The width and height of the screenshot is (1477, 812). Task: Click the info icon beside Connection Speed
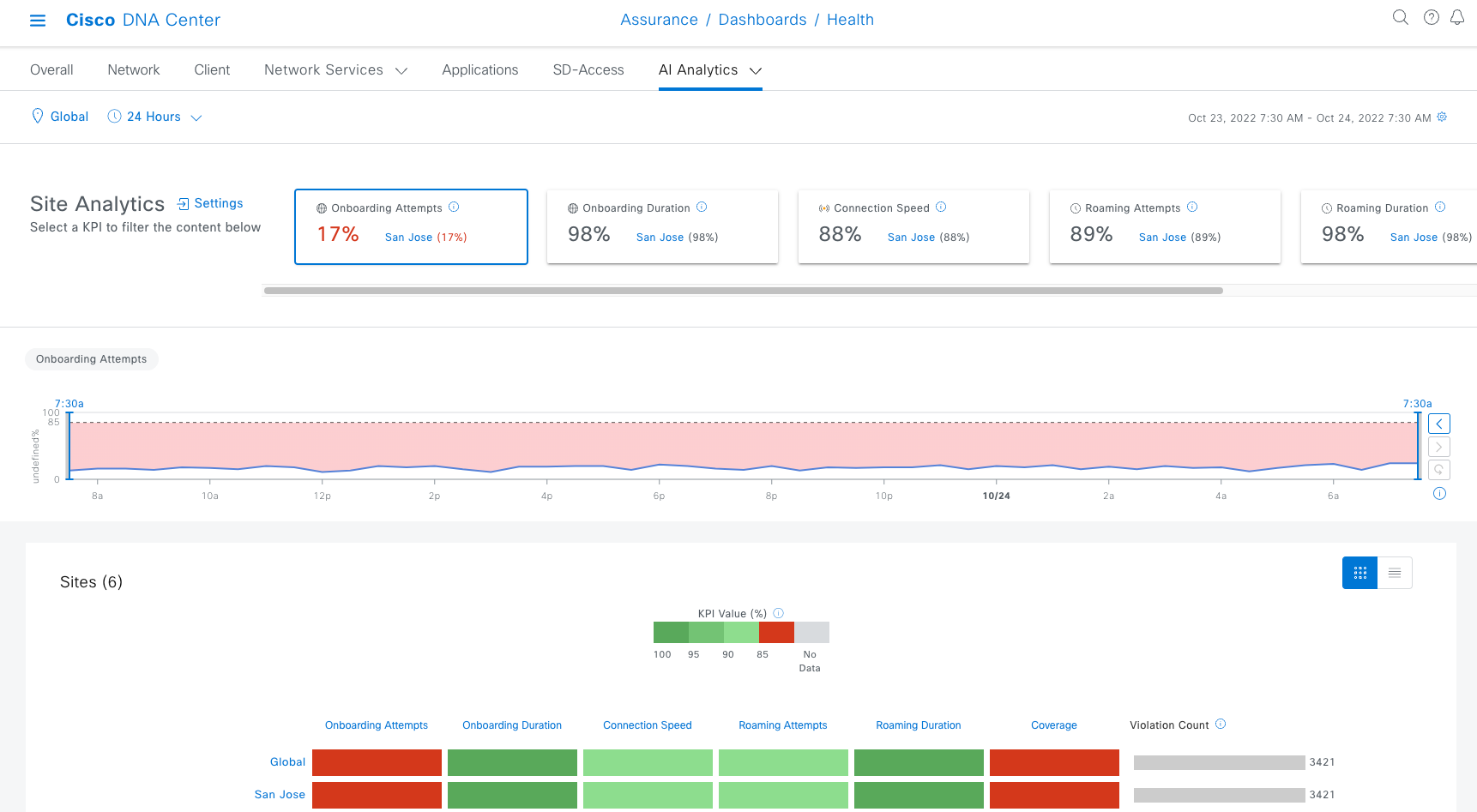click(941, 207)
